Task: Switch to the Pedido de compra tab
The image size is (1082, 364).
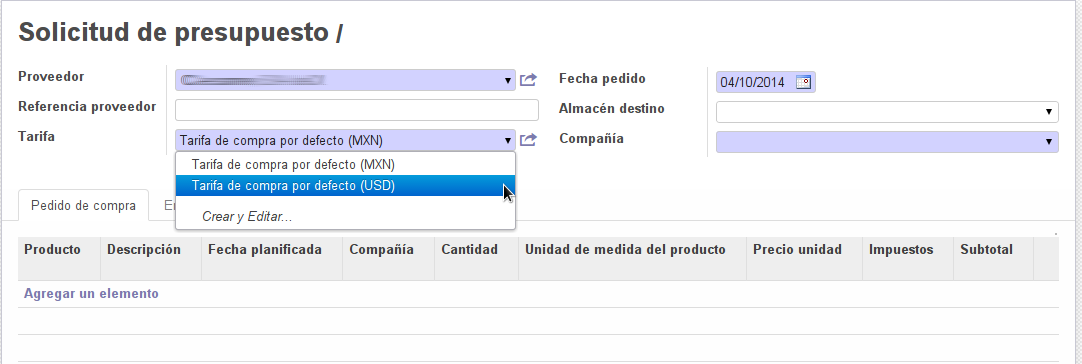Action: point(83,206)
